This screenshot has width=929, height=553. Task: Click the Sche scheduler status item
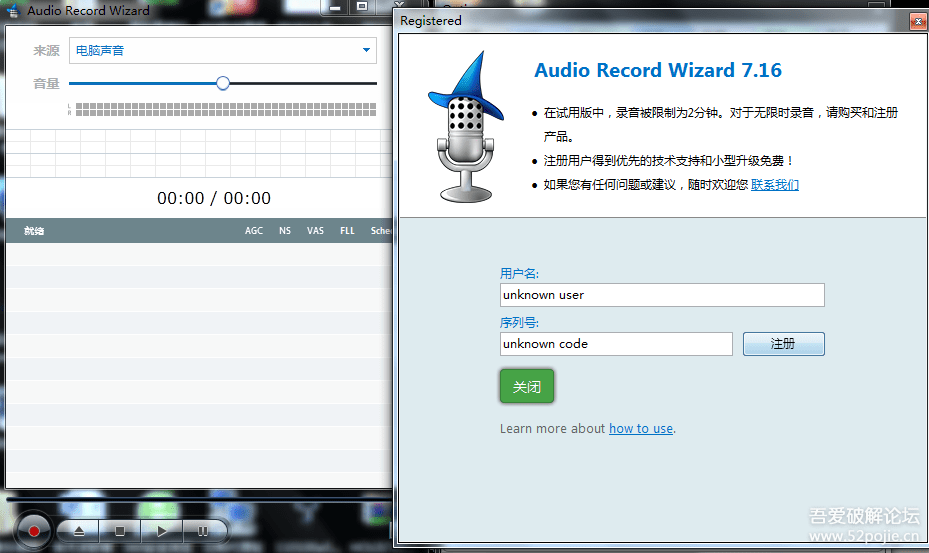point(380,231)
